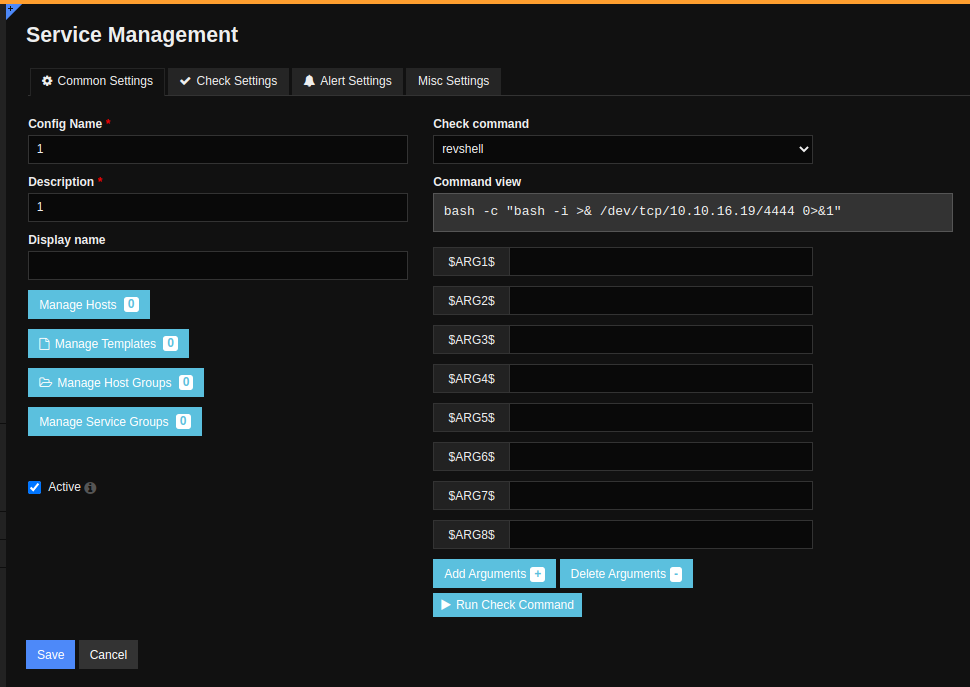The height and width of the screenshot is (687, 970).
Task: Click the Manage Host Groups count badge
Action: coord(186,382)
